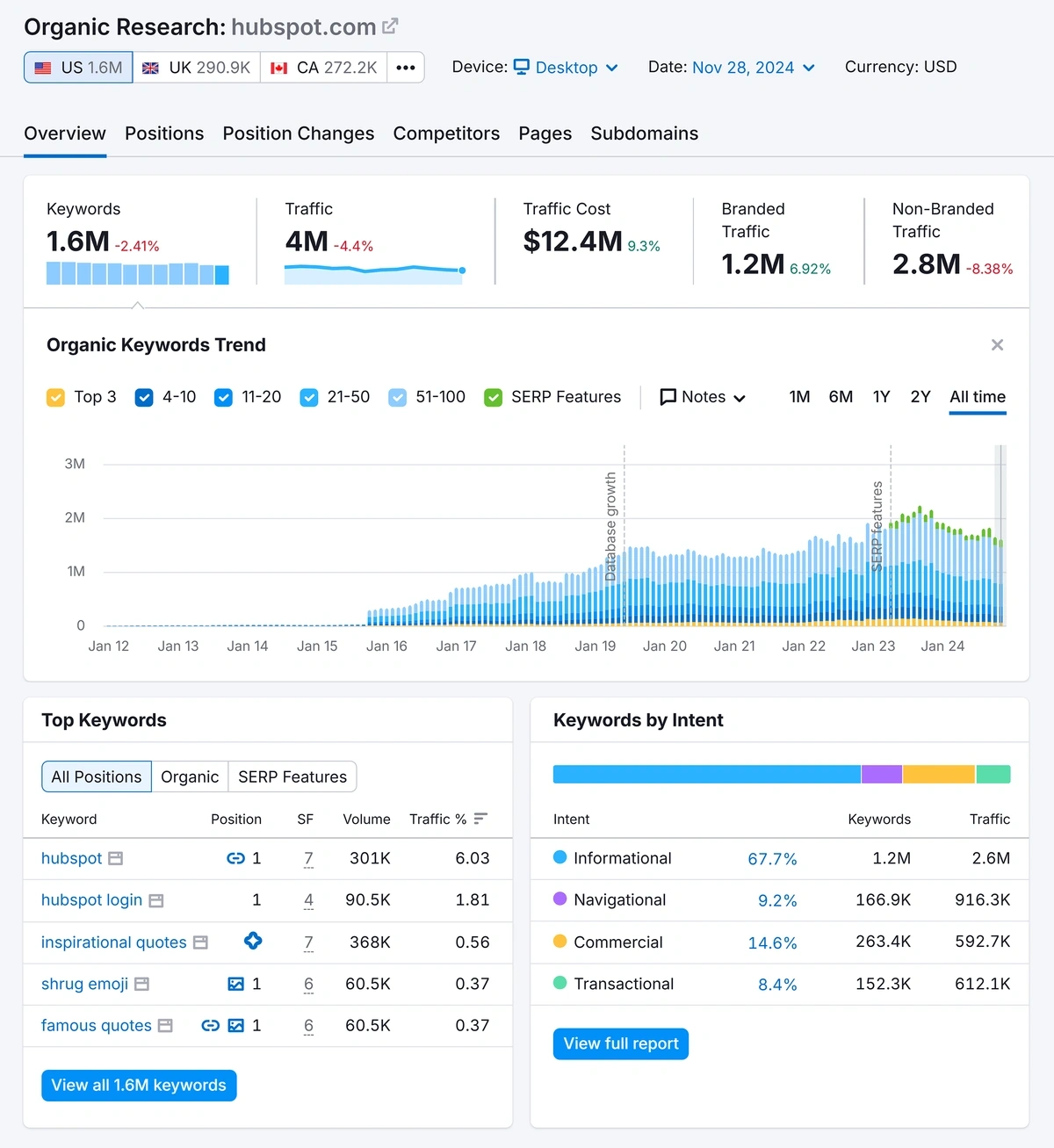Enable the Top 3 positions checkbox

pyautogui.click(x=55, y=397)
